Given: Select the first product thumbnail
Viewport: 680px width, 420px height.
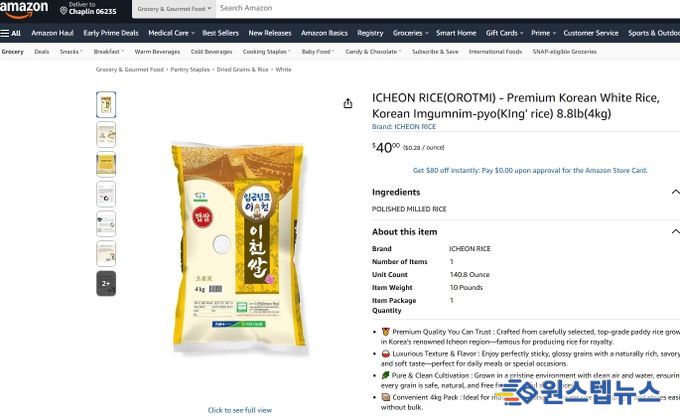Looking at the screenshot, I should [106, 105].
